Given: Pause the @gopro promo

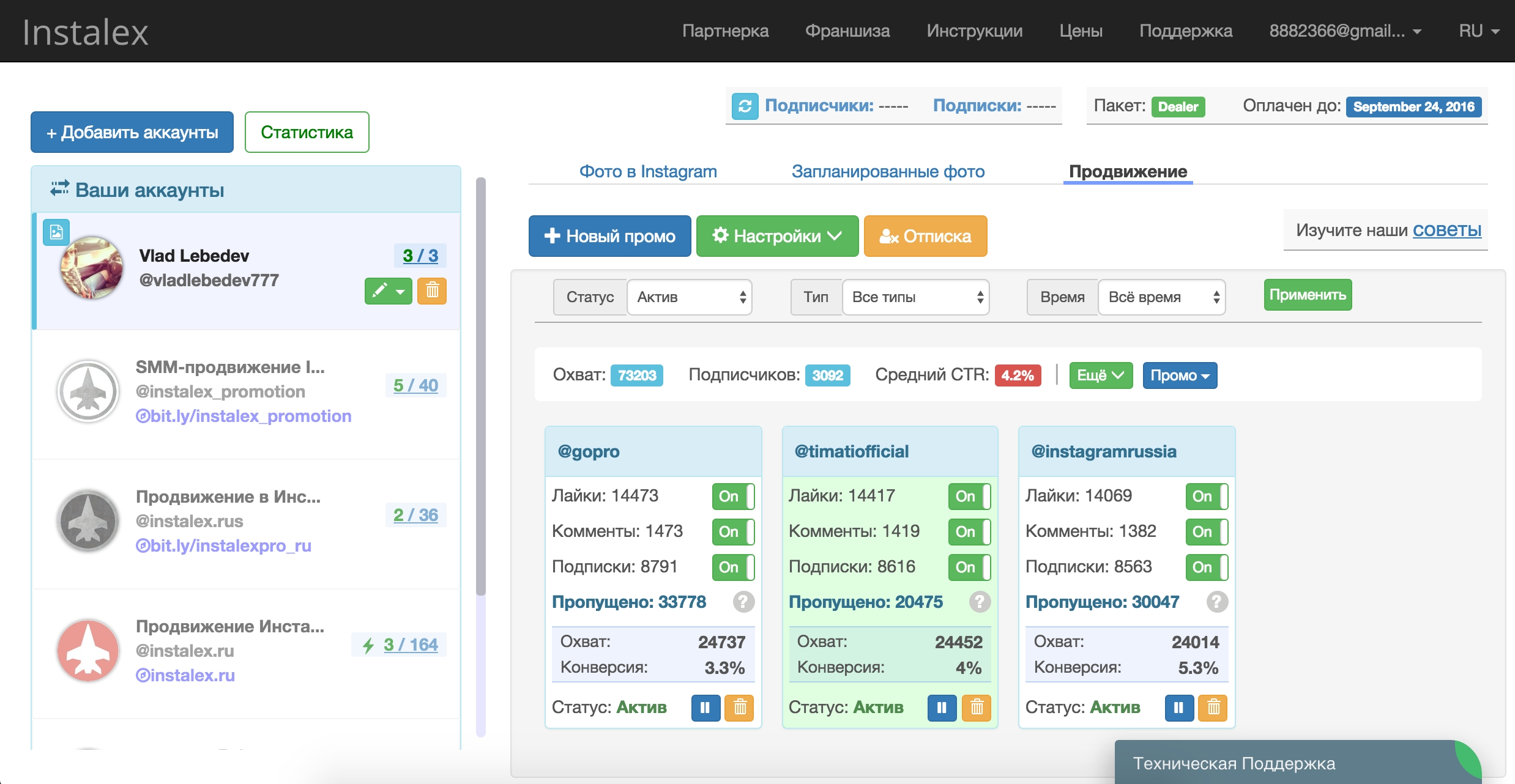Looking at the screenshot, I should pos(705,708).
